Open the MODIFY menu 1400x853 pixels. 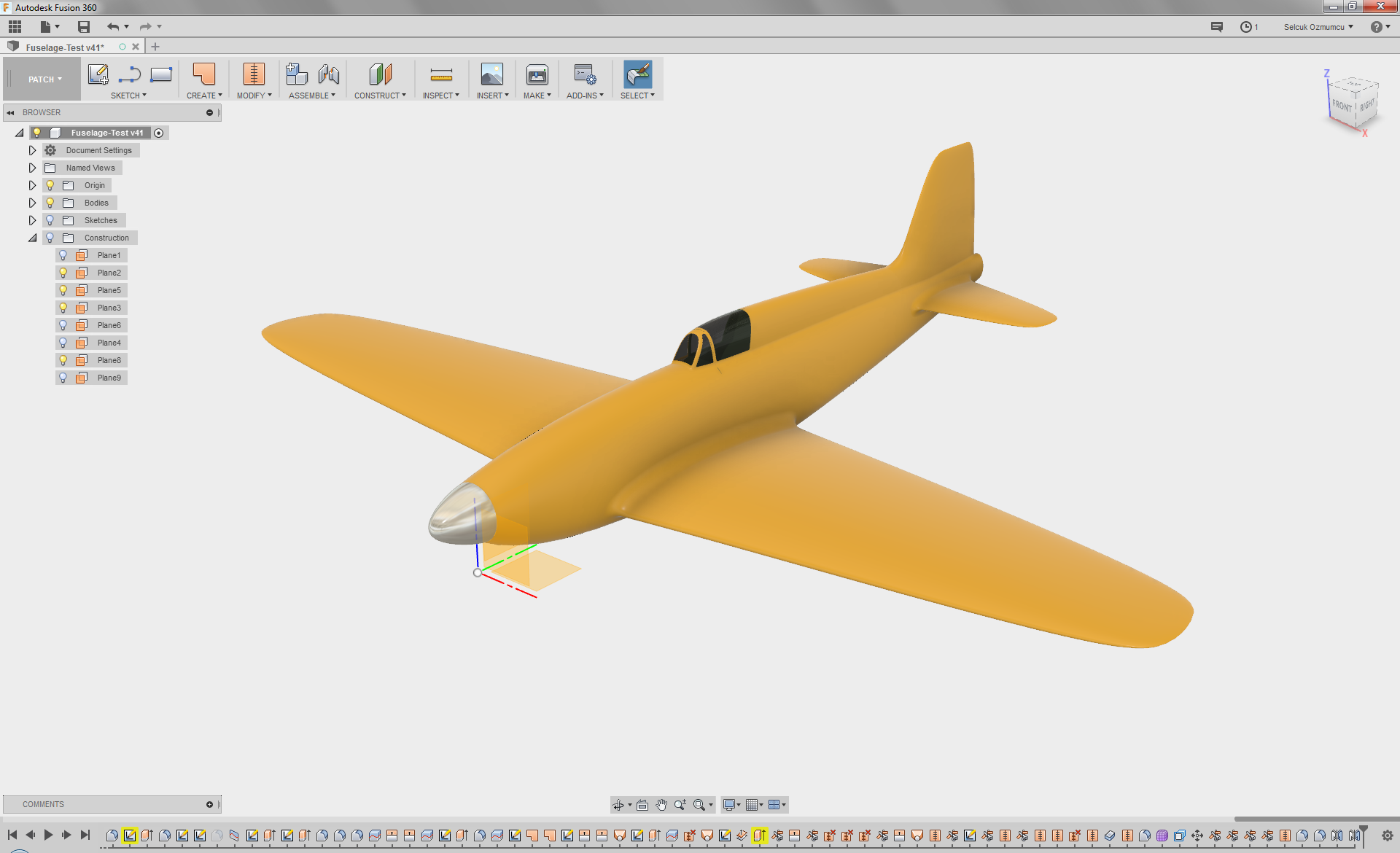point(254,96)
